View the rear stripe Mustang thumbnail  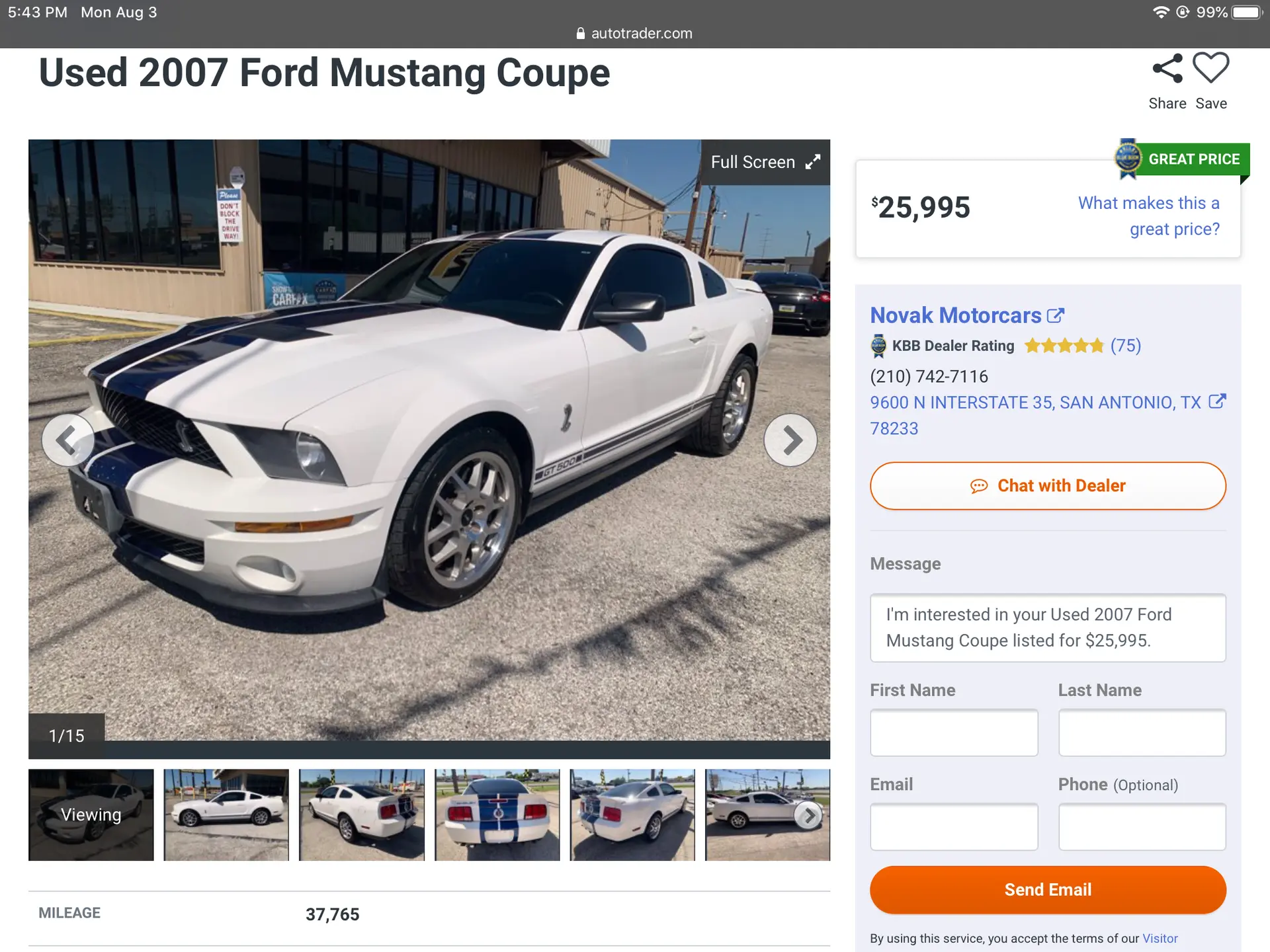click(x=497, y=814)
